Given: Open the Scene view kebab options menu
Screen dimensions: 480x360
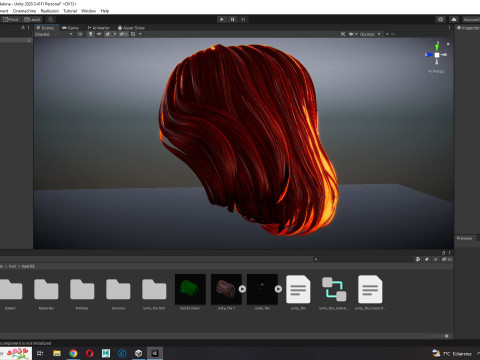Looking at the screenshot, I should pyautogui.click(x=449, y=28).
